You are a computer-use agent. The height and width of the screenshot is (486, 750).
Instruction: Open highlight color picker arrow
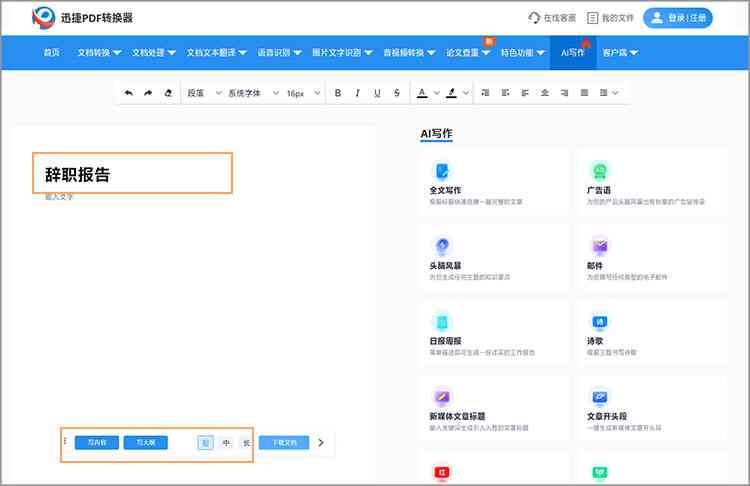[465, 93]
